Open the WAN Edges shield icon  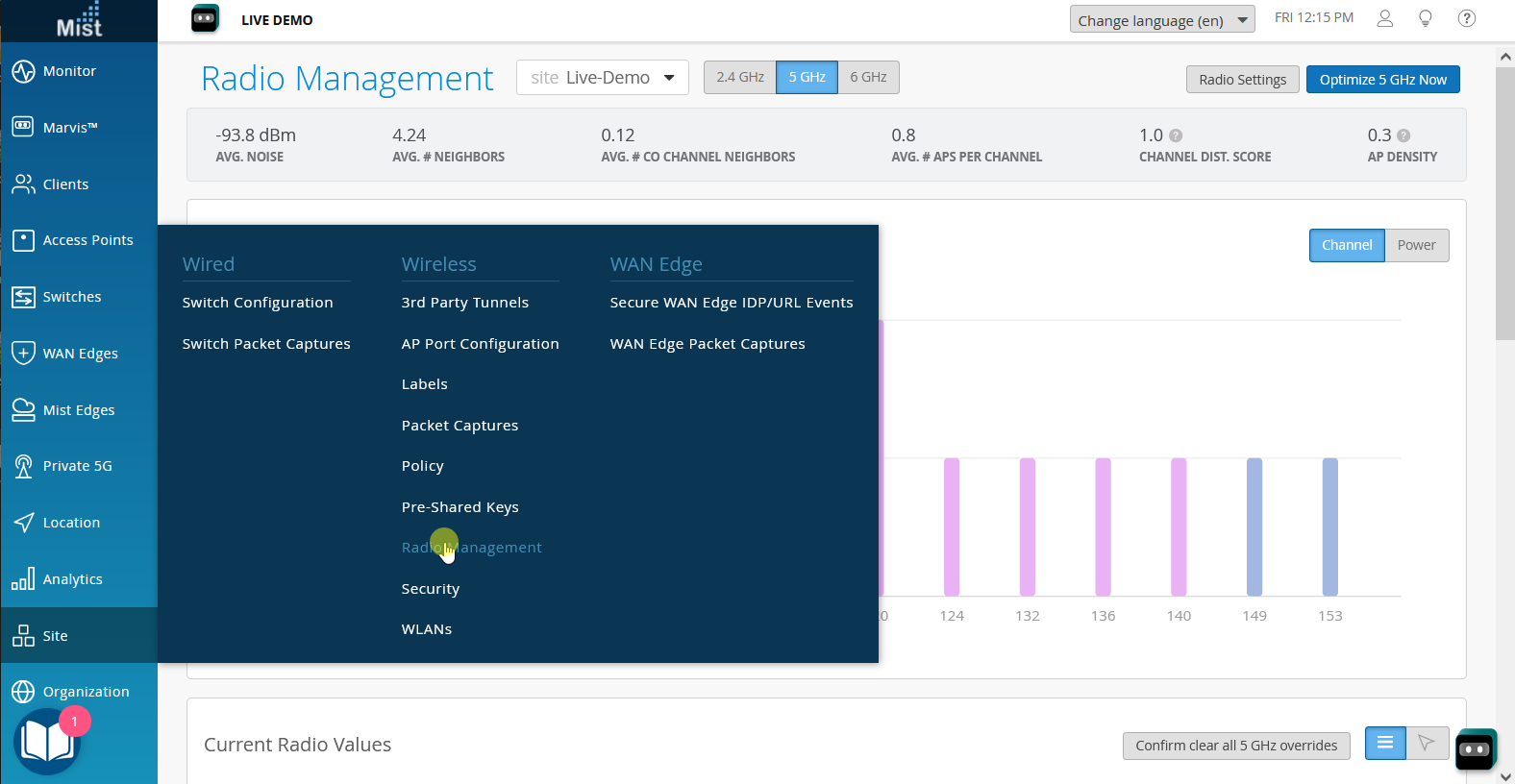click(x=23, y=354)
